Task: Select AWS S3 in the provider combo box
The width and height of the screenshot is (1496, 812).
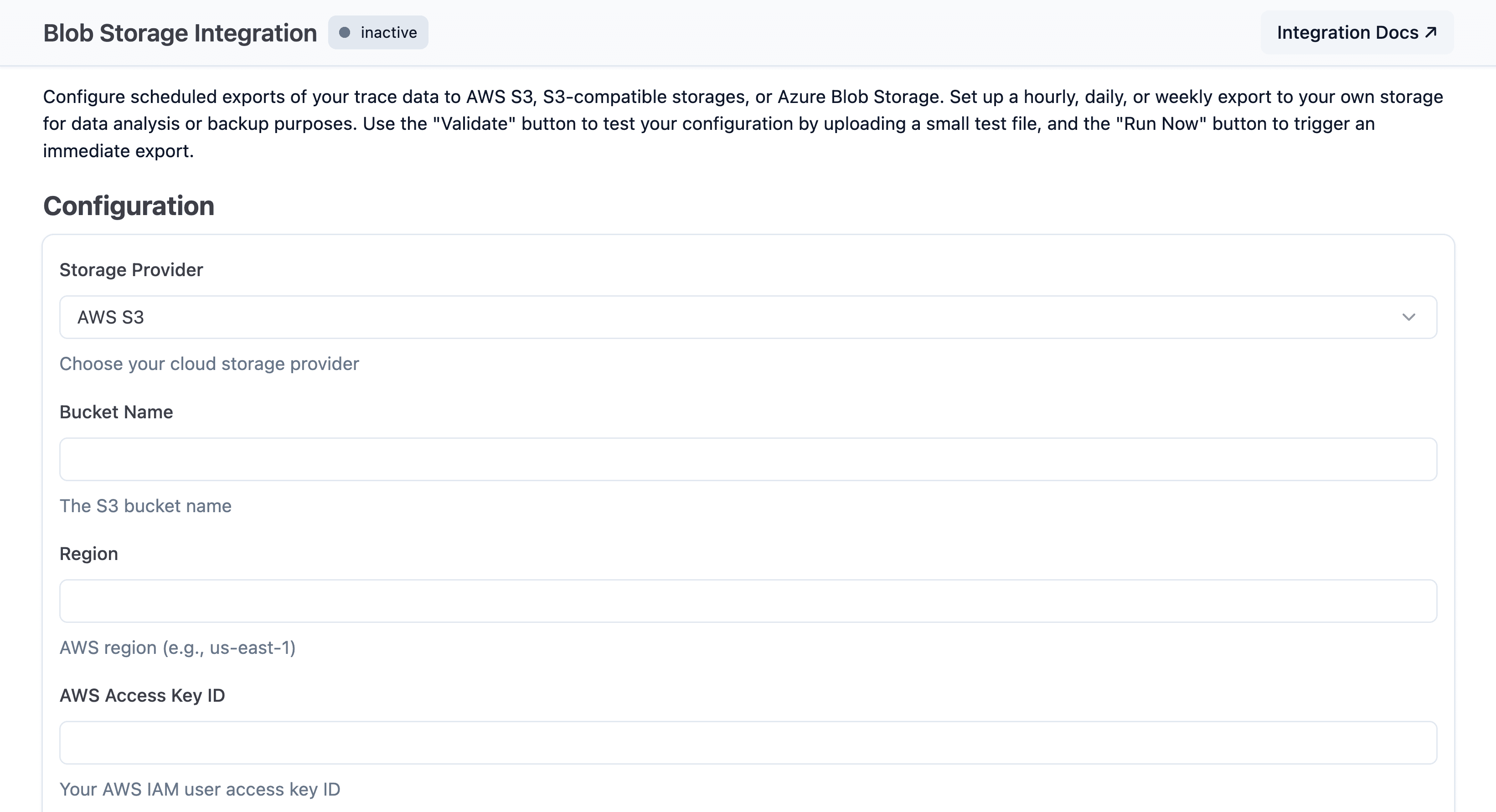Action: tap(748, 317)
